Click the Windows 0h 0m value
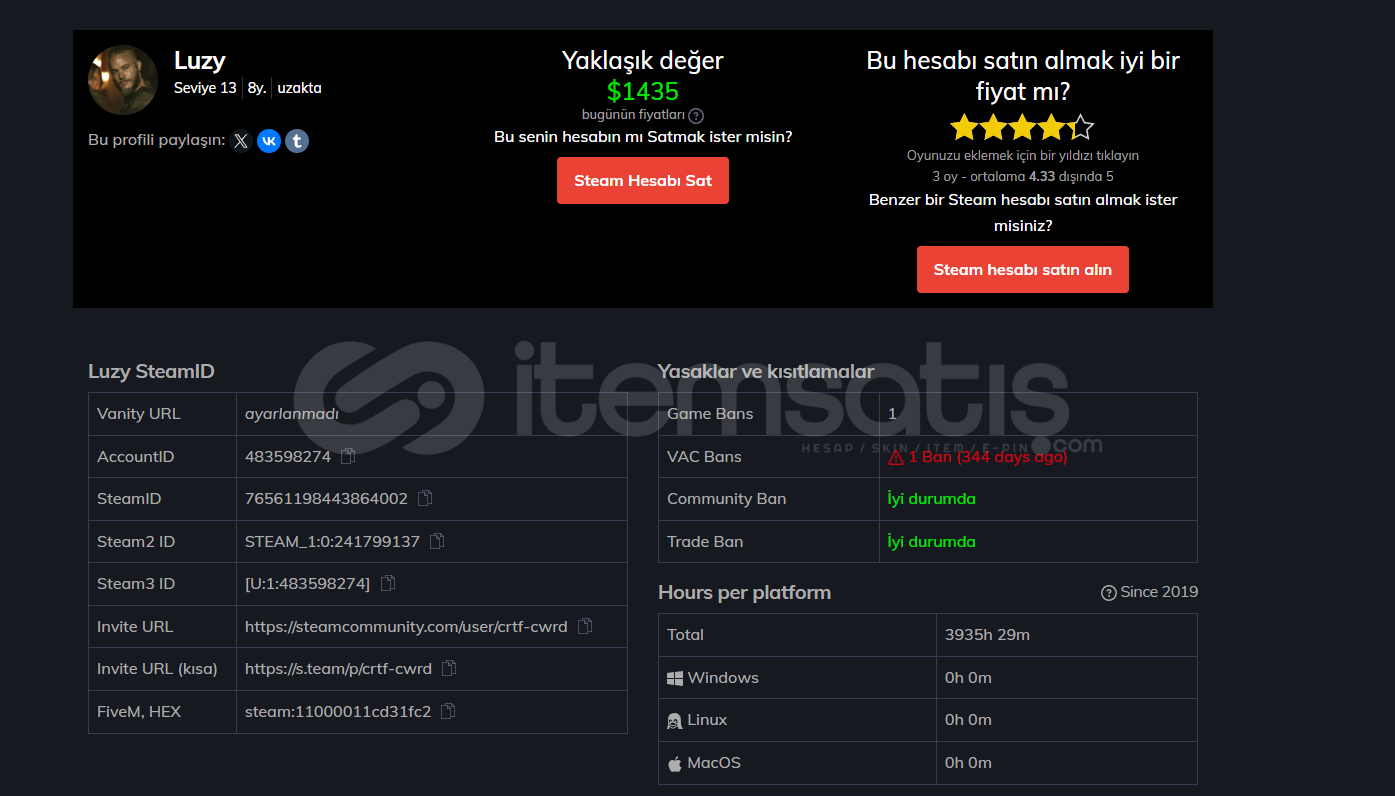This screenshot has height=796, width=1395. (968, 677)
